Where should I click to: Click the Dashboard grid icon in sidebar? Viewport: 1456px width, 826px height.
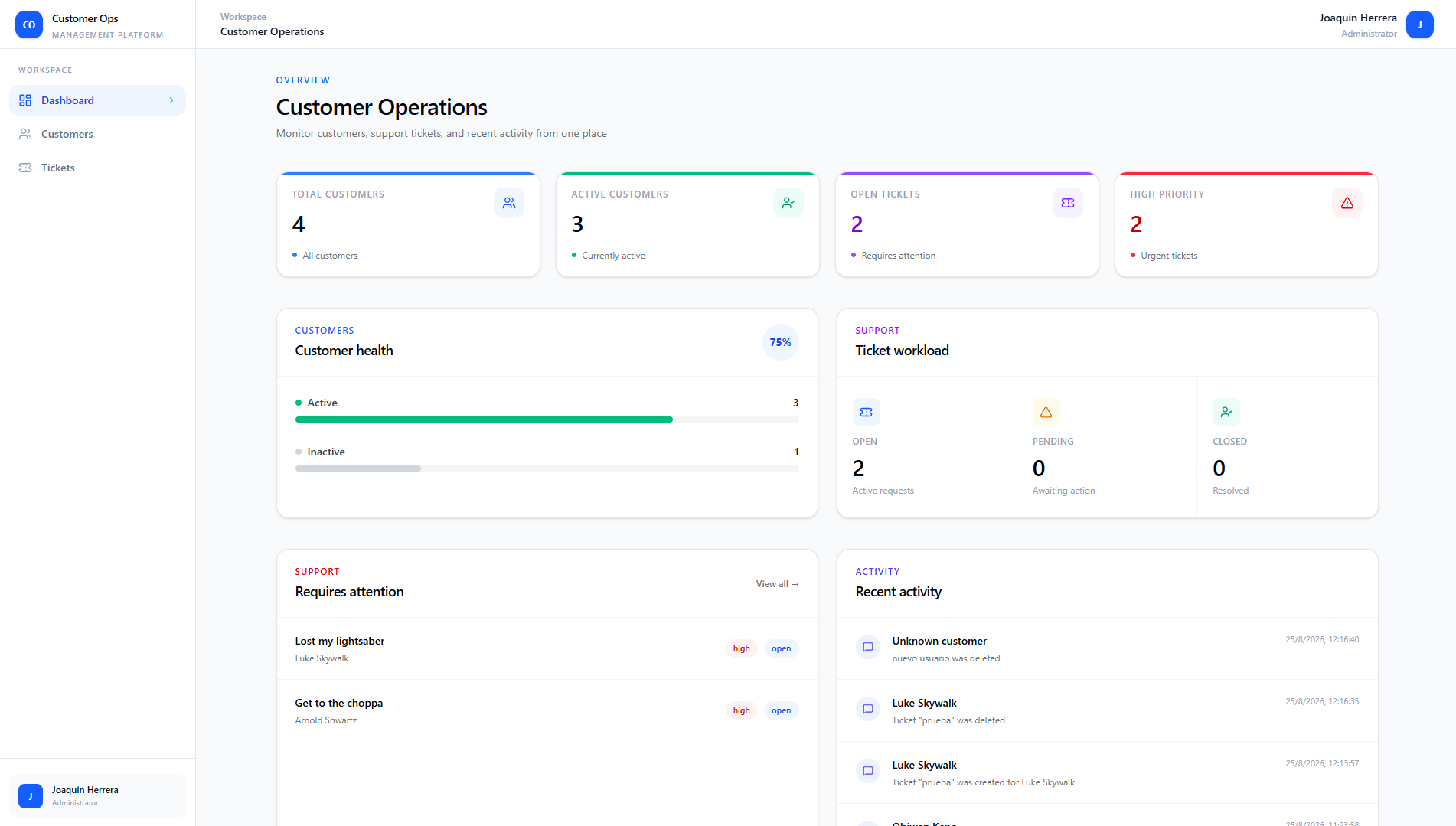point(25,100)
